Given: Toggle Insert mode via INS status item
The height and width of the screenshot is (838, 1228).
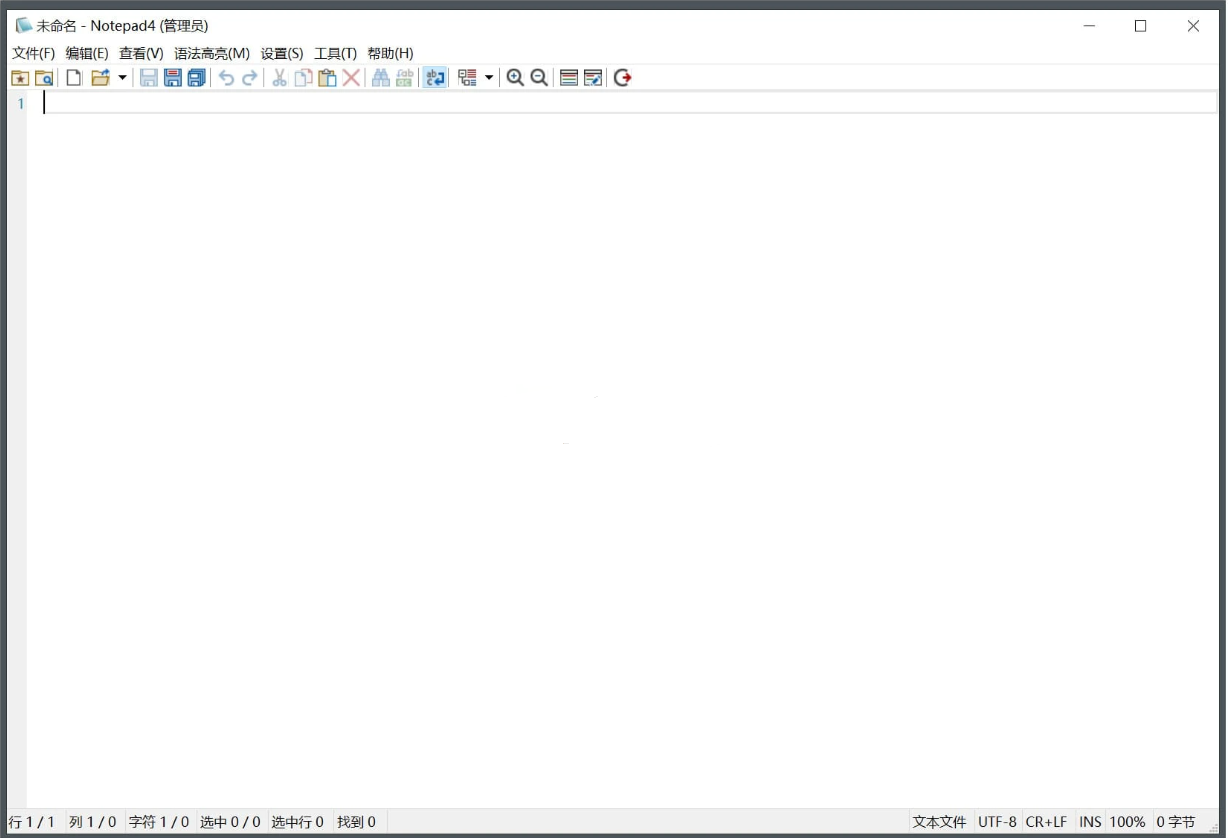Looking at the screenshot, I should (x=1089, y=821).
